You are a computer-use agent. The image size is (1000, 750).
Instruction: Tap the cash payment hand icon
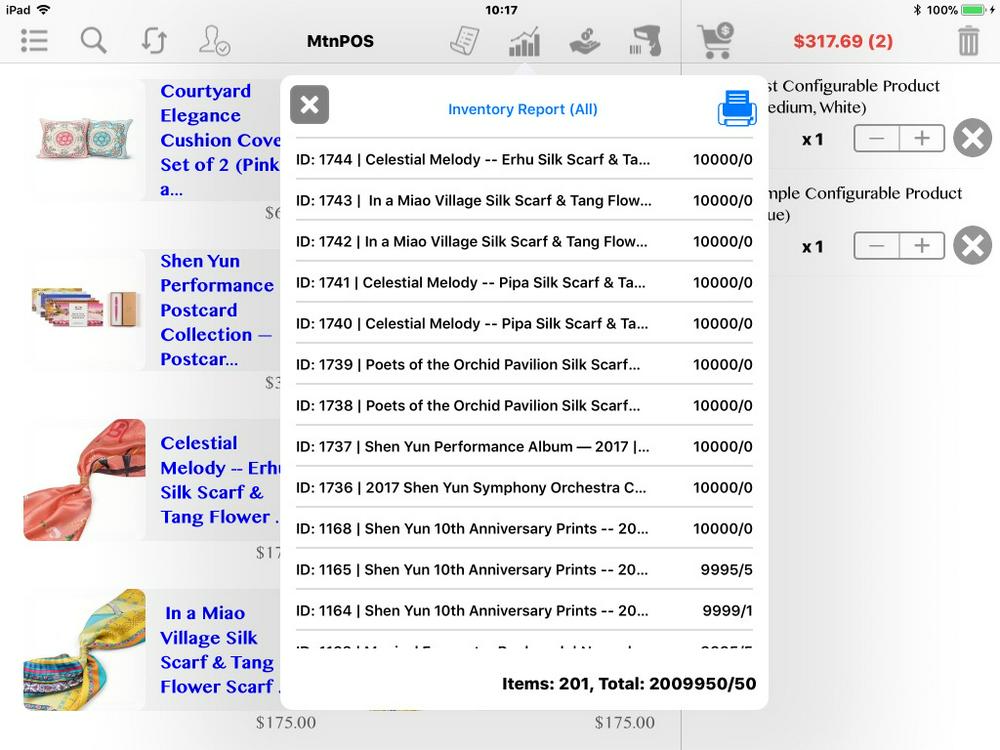pos(585,41)
